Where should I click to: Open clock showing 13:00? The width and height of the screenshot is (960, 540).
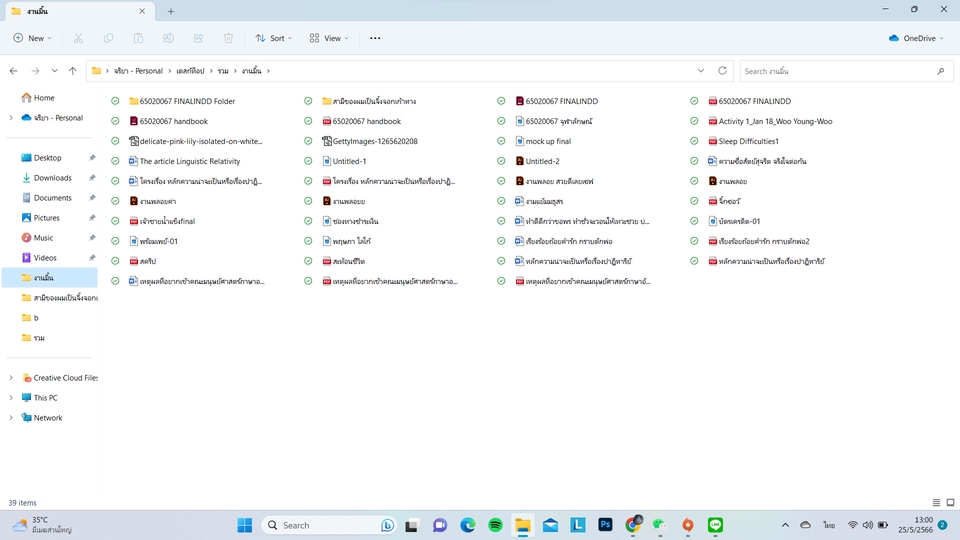[915, 525]
